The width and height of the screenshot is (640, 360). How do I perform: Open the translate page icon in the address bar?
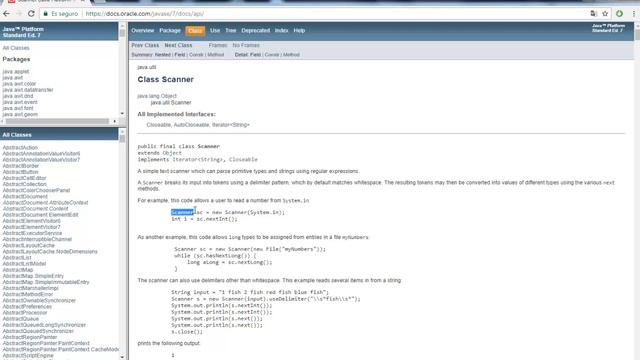coord(593,13)
